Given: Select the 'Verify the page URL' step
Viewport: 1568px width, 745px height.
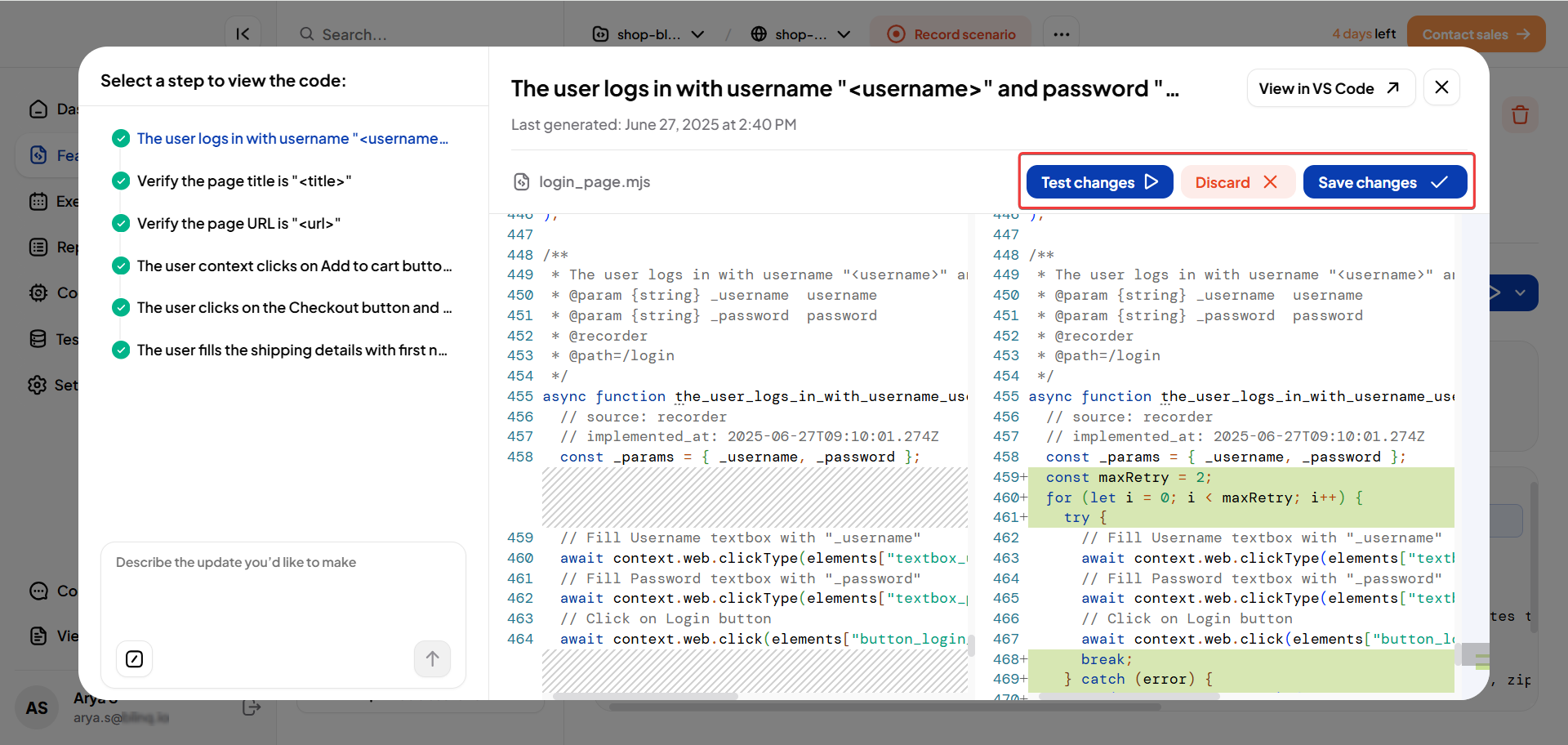Looking at the screenshot, I should 238,224.
